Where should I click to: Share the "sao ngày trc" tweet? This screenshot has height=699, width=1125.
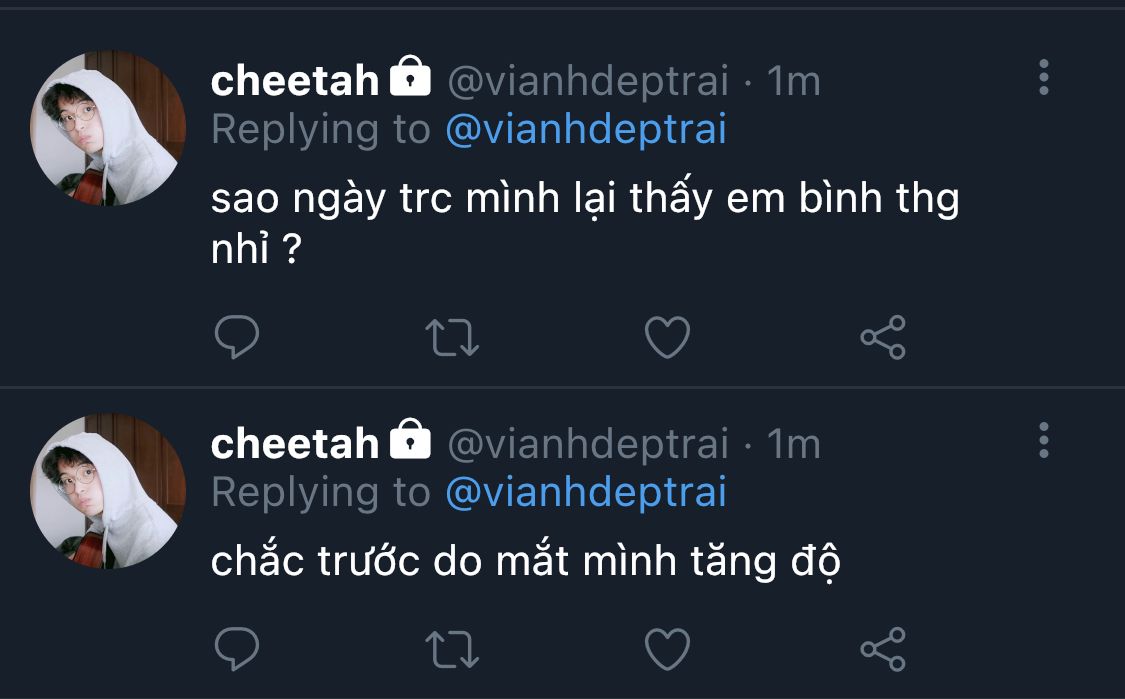click(883, 338)
